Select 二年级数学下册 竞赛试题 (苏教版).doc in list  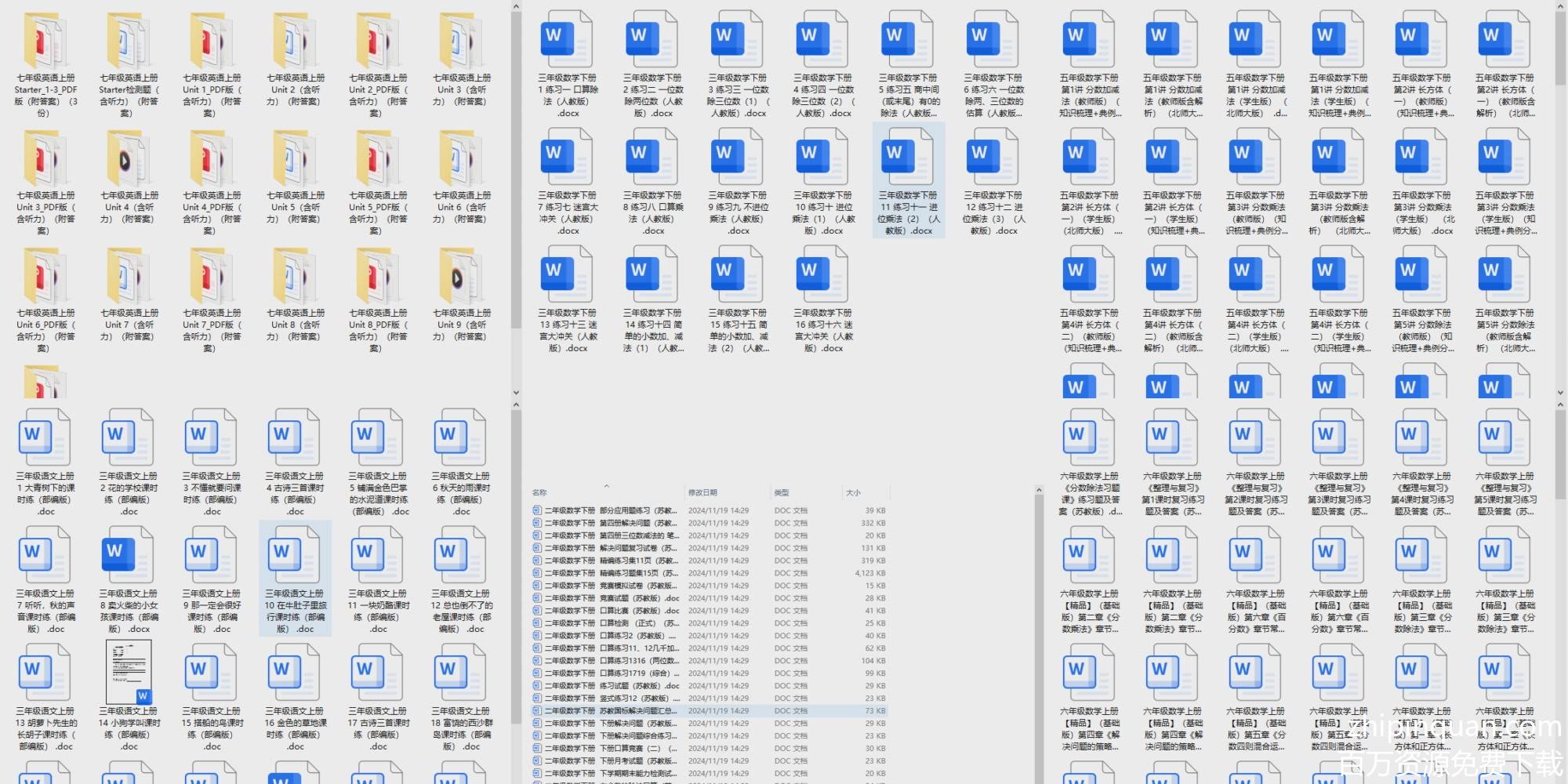(612, 598)
